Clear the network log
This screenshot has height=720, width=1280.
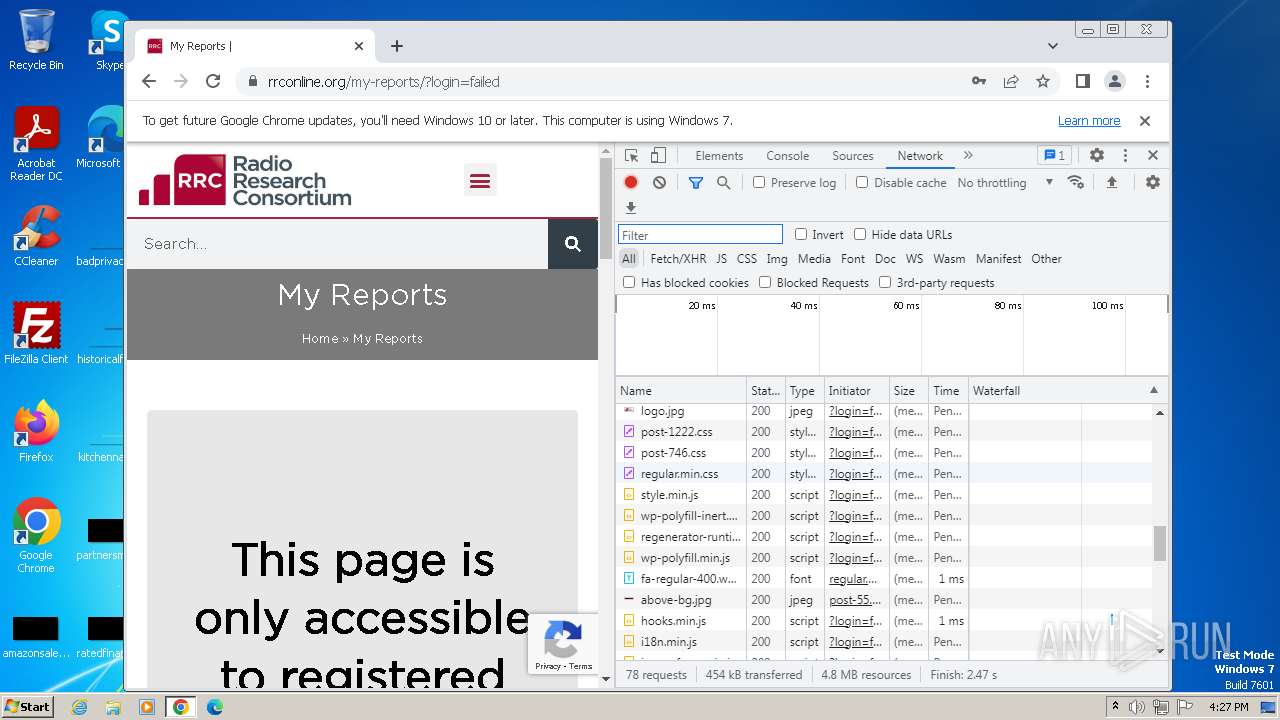click(659, 183)
